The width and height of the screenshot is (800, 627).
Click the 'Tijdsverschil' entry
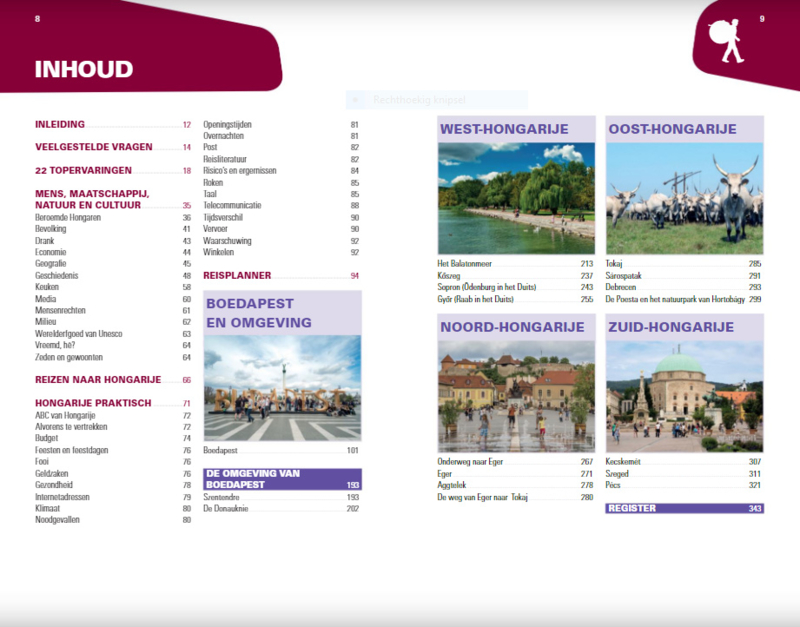coord(281,217)
